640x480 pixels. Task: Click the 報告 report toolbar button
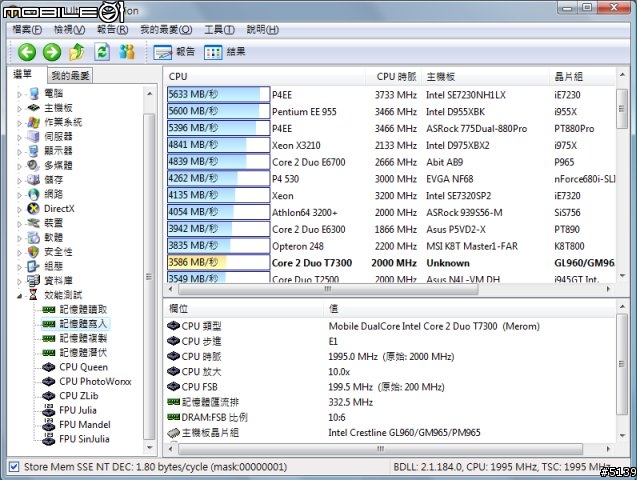(x=174, y=52)
